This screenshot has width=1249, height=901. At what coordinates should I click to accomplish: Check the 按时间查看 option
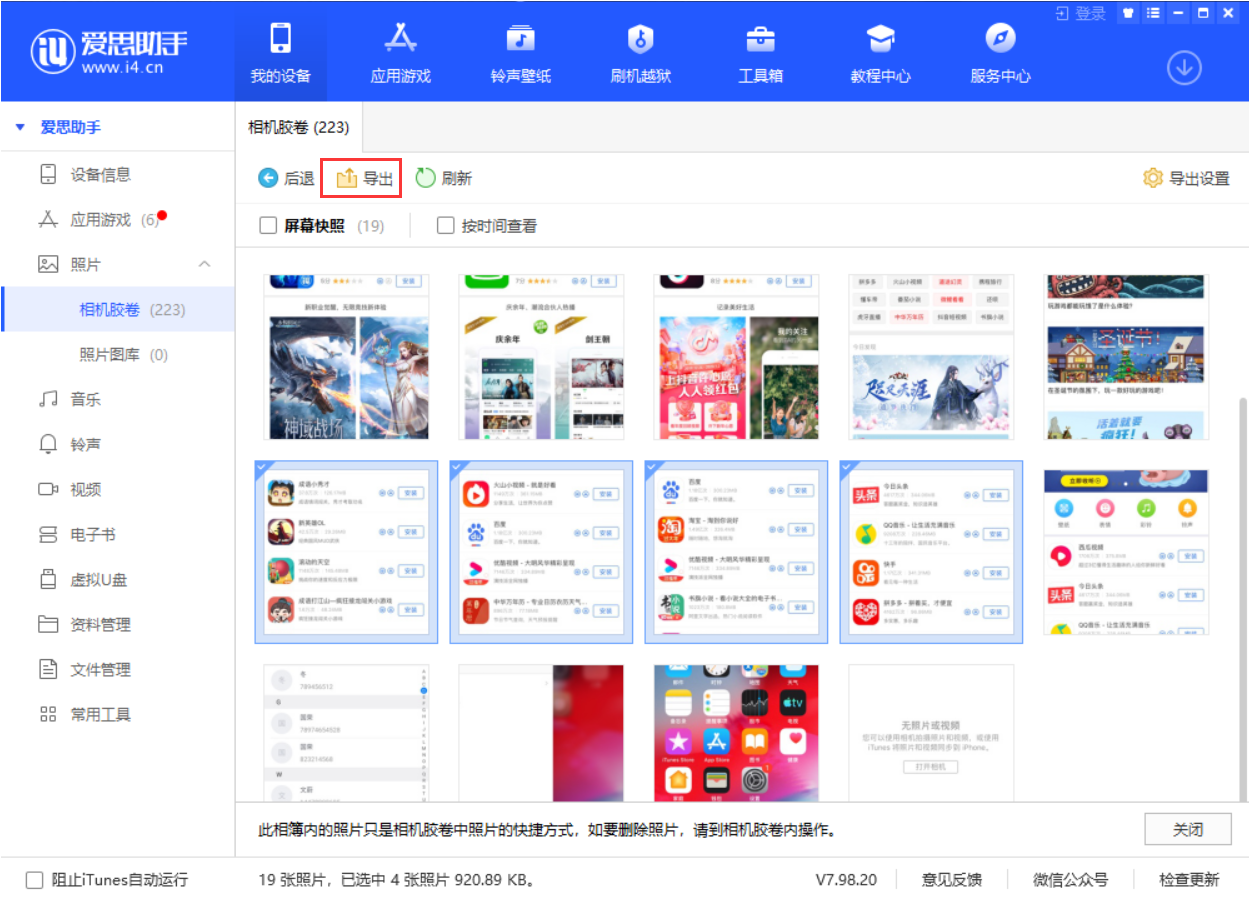(x=445, y=225)
